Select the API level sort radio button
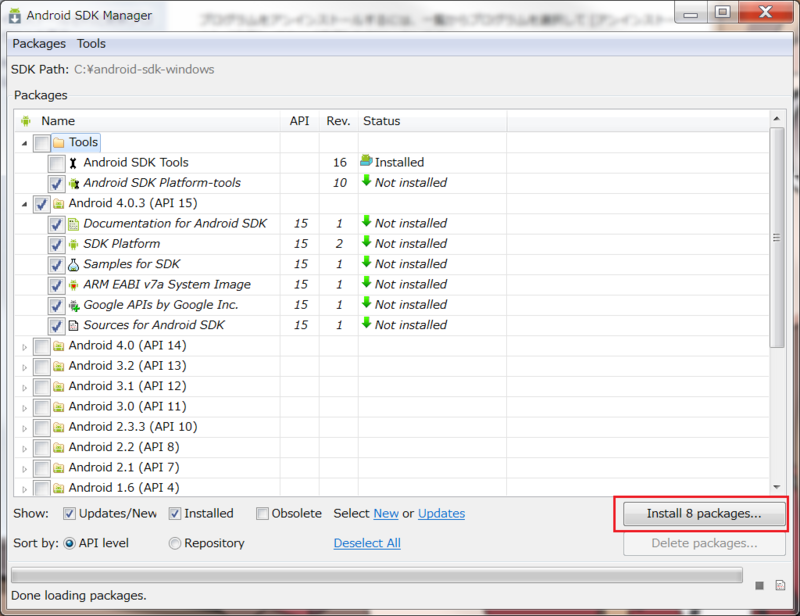800x616 pixels. pos(69,544)
